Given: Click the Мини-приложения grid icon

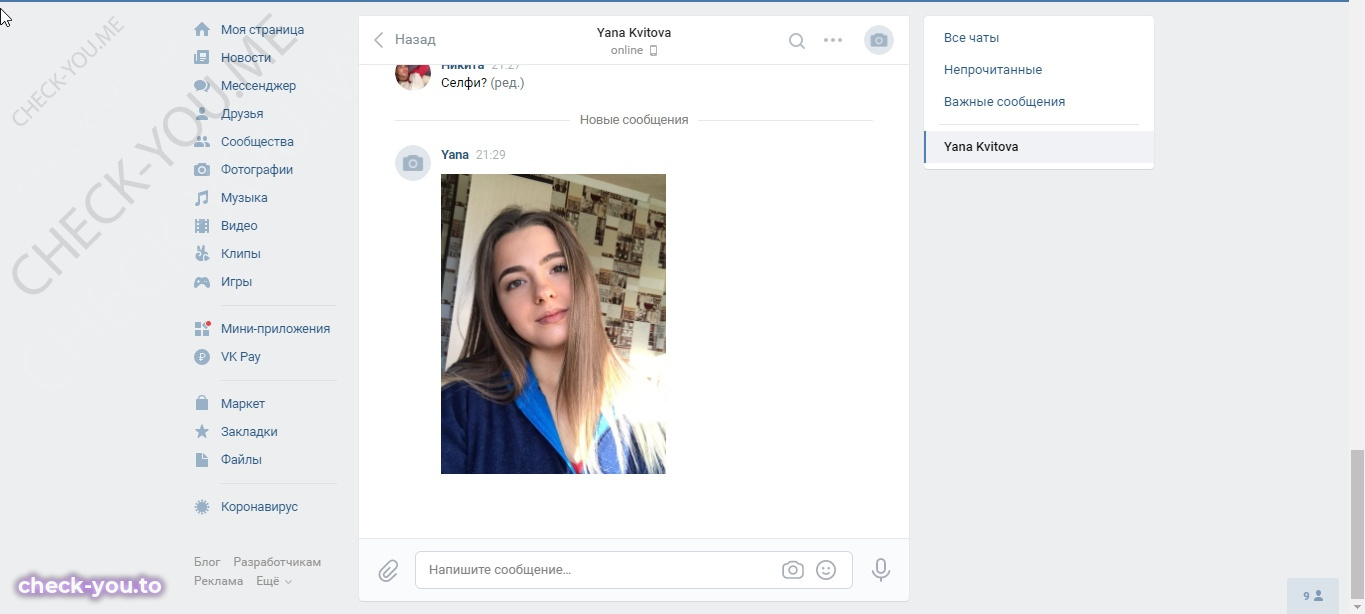Looking at the screenshot, I should point(202,329).
